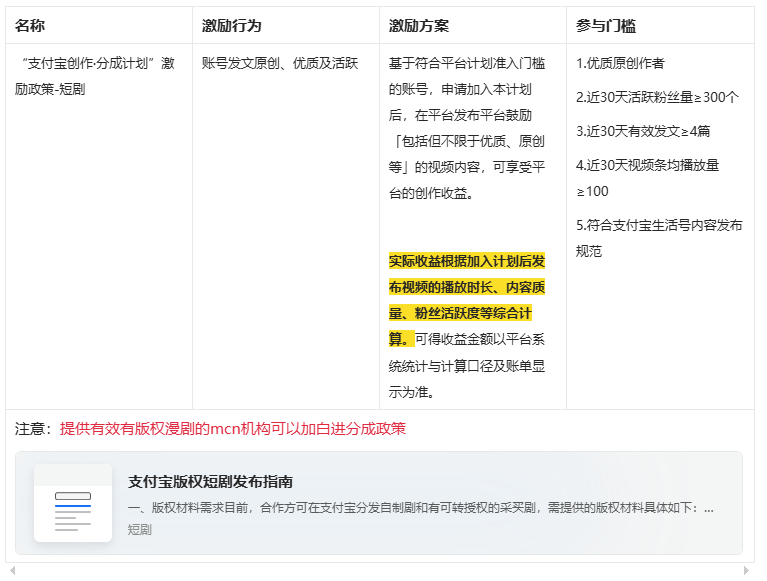Click the text 基于符合平台计划准入门槛
The image size is (767, 581).
coord(467,63)
